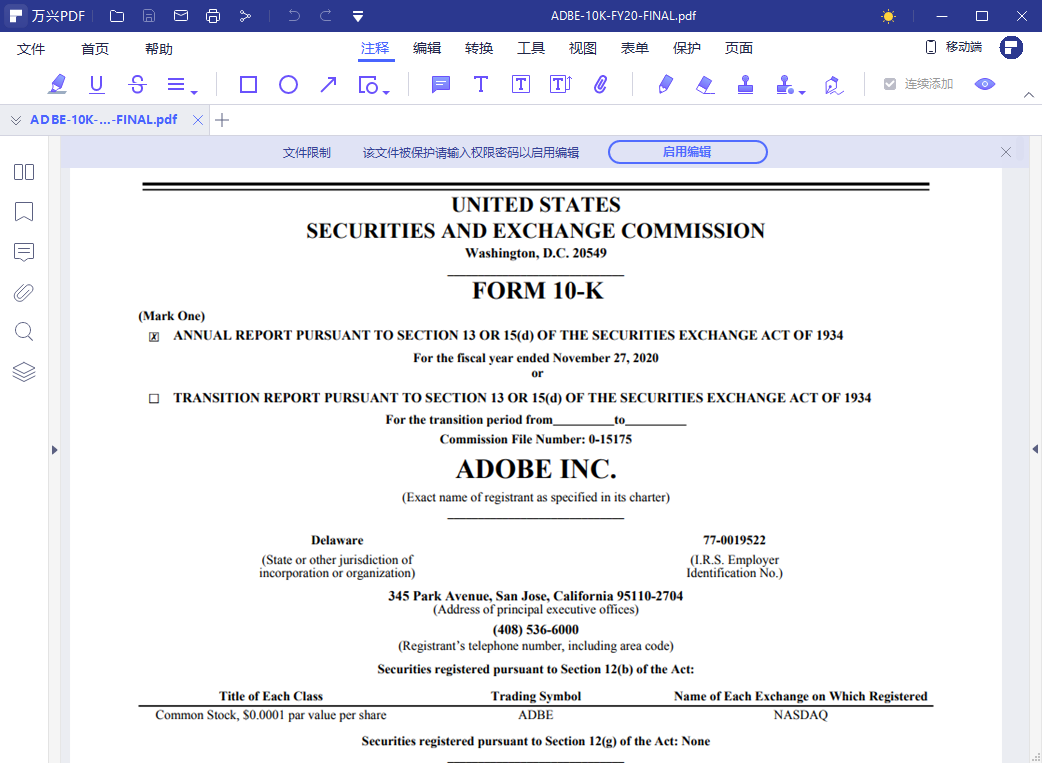Select the highlighter annotation tool
1042x763 pixels.
pos(58,85)
